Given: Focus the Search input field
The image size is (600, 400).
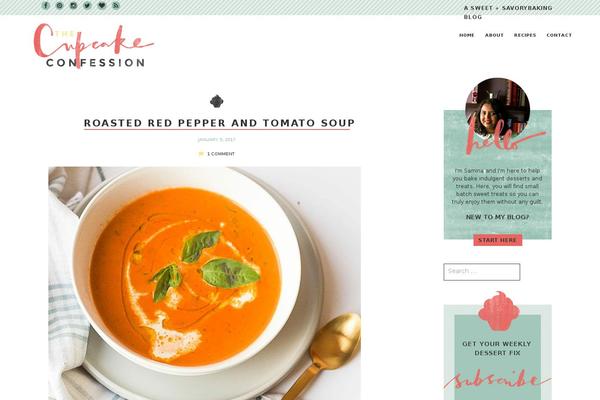Looking at the screenshot, I should 481,272.
